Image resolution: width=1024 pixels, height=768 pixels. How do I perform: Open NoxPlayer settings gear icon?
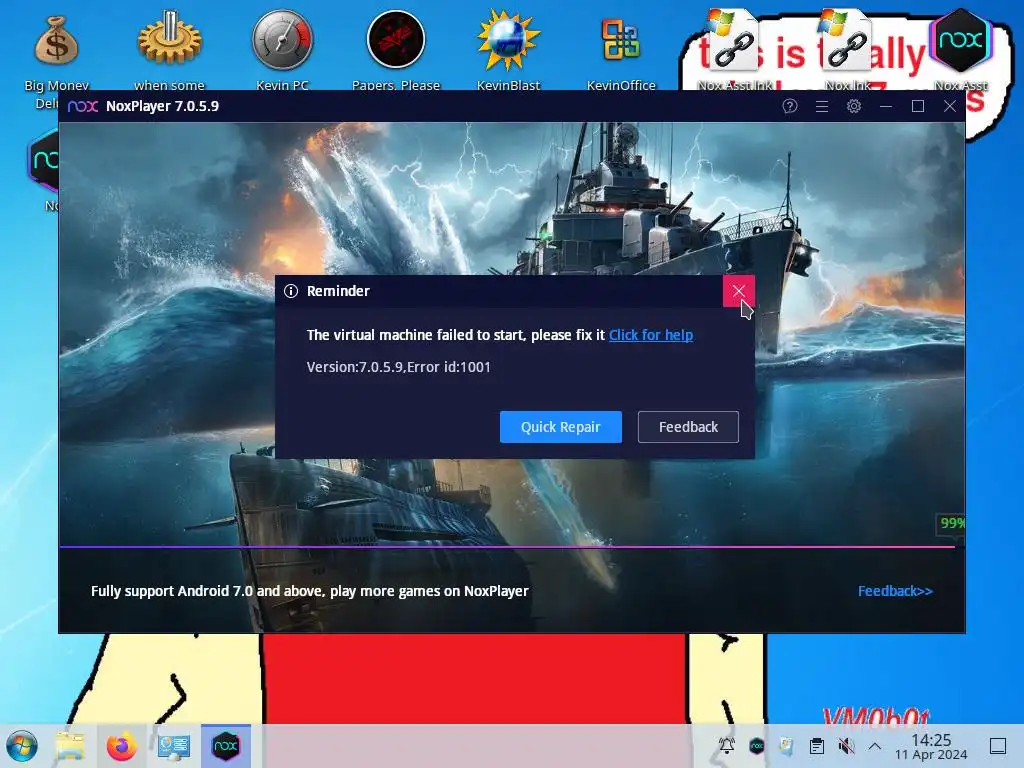(854, 106)
